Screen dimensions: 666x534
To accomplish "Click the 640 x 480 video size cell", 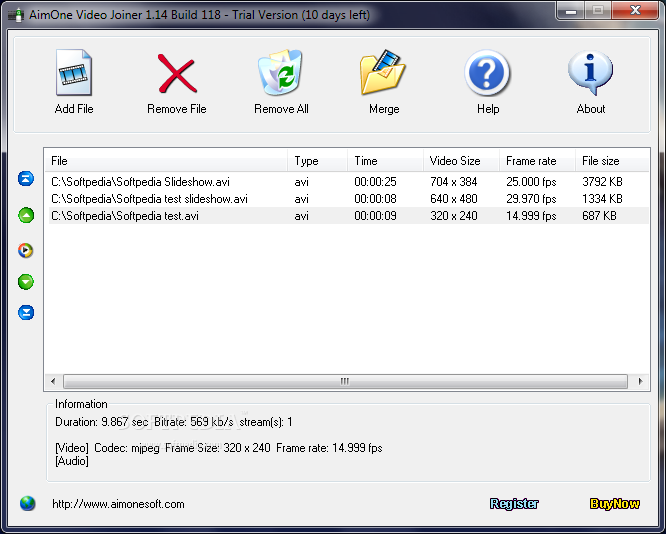I will pos(454,199).
